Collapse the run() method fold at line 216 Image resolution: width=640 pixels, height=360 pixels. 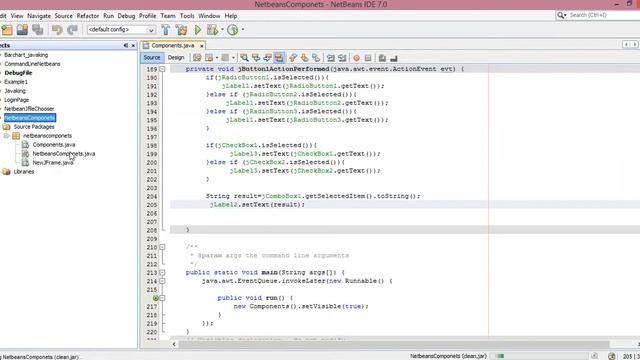(x=162, y=298)
